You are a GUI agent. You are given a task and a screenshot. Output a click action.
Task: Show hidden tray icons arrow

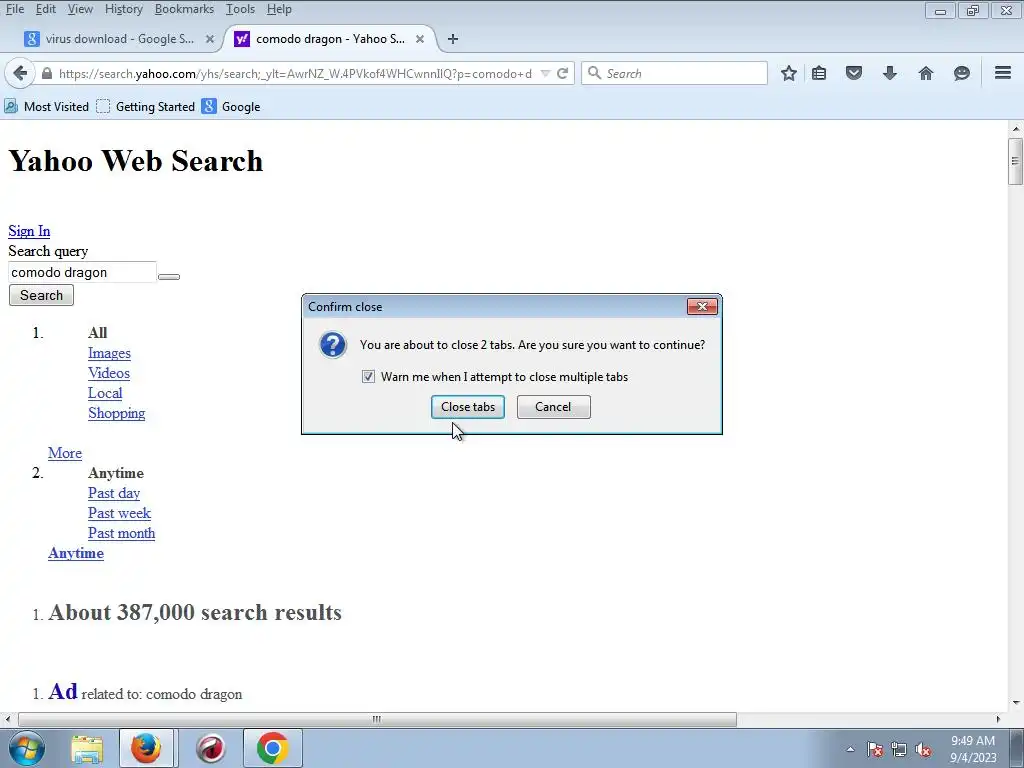[850, 749]
